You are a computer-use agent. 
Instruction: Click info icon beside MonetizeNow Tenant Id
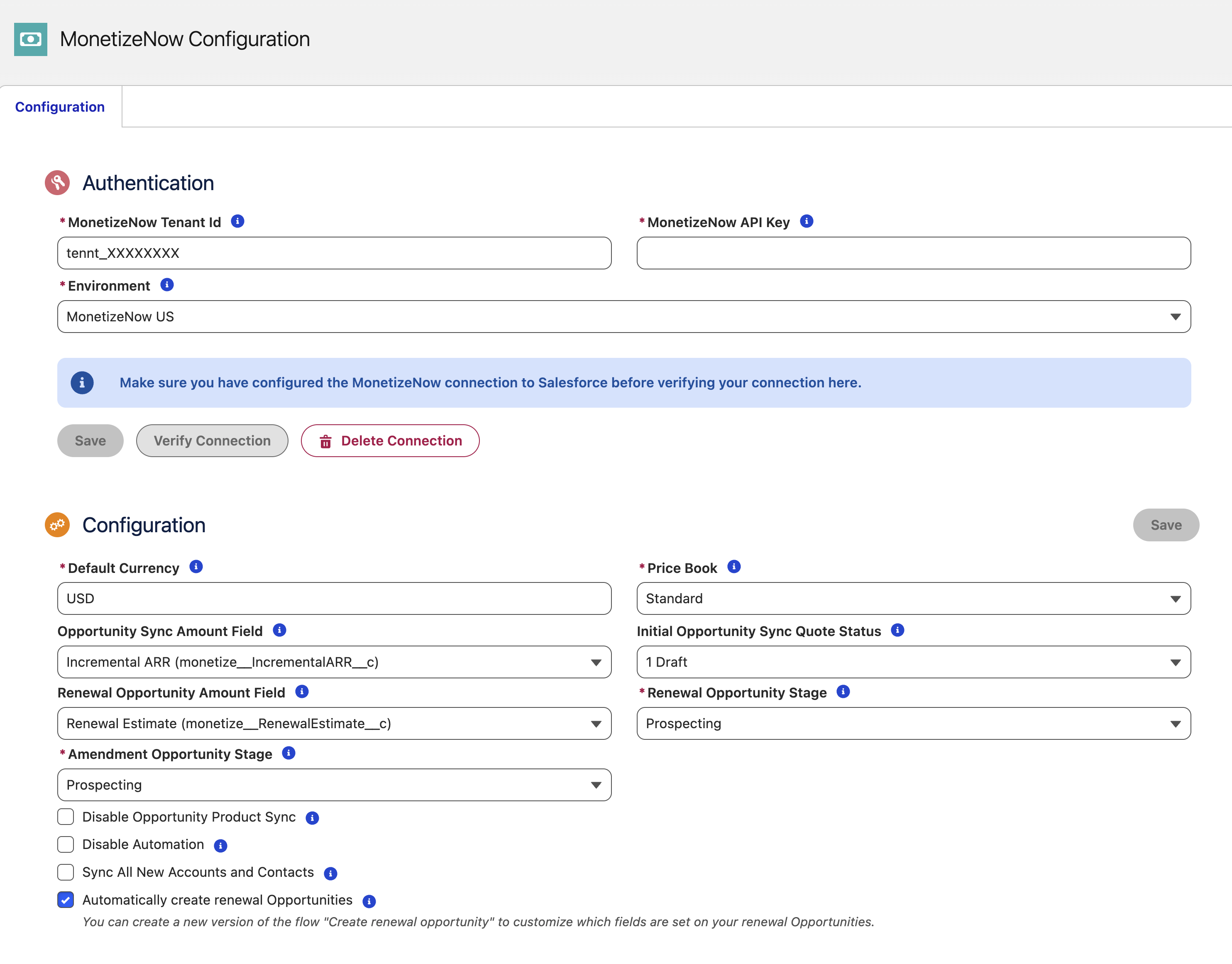237,221
